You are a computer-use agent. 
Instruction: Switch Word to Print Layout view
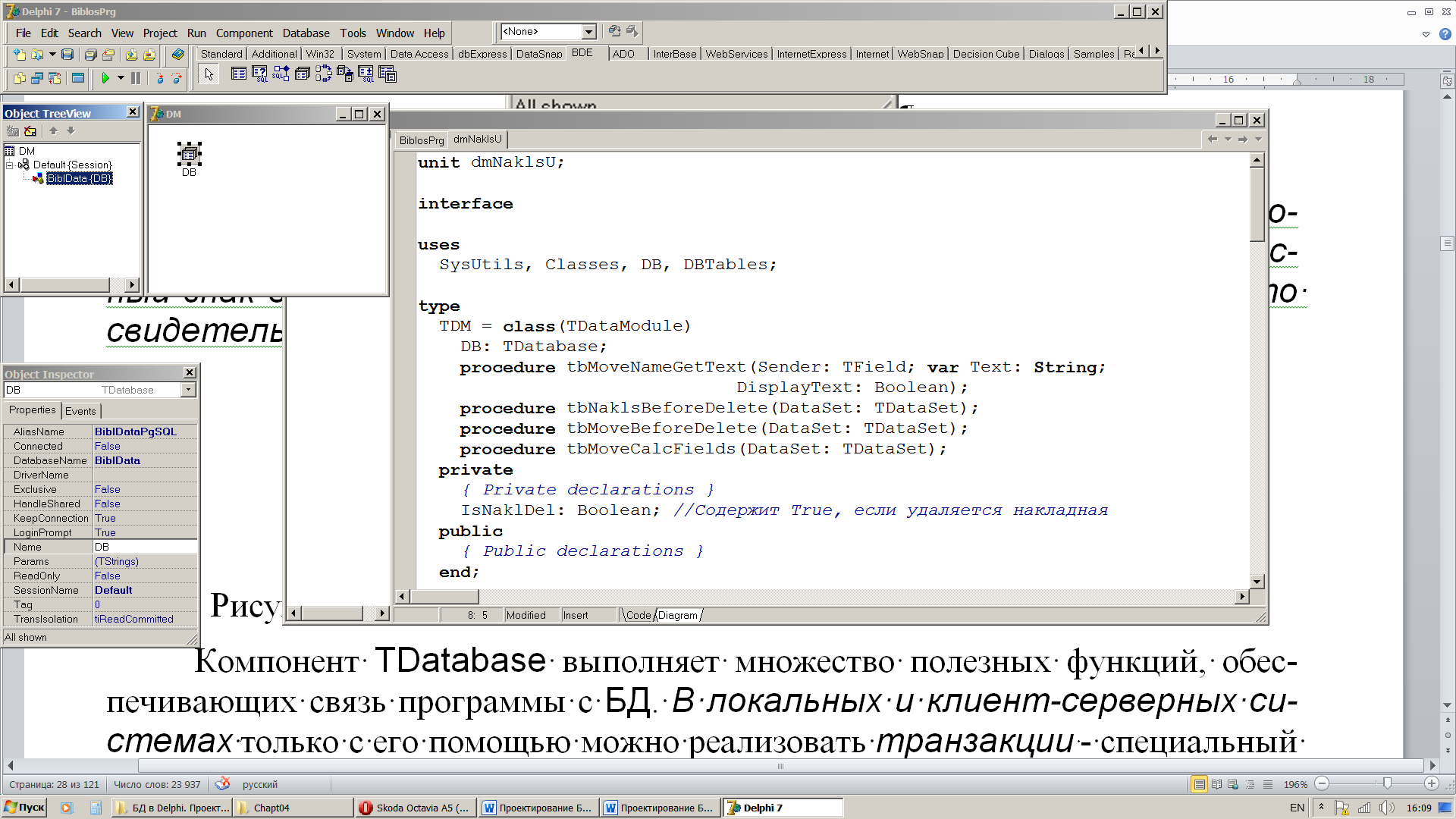tap(1199, 785)
